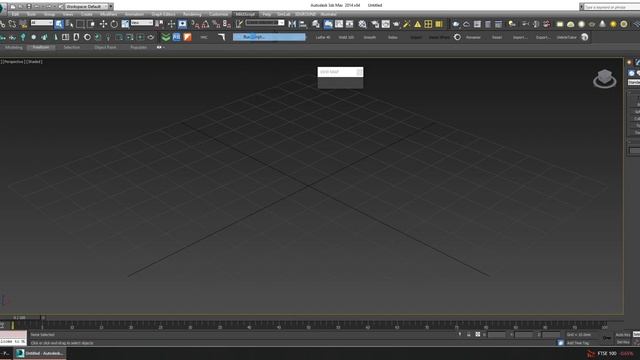Choose the Bind to Space Warp tool
Image resolution: width=640 pixels, height=360 pixels.
coord(23,24)
